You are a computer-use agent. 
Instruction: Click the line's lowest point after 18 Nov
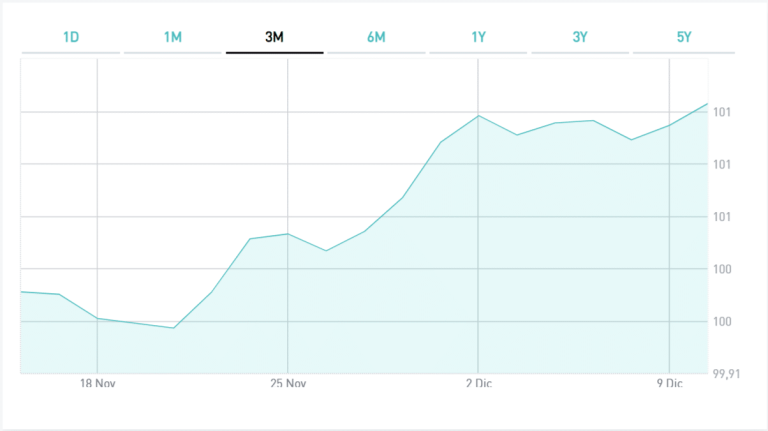(x=174, y=328)
